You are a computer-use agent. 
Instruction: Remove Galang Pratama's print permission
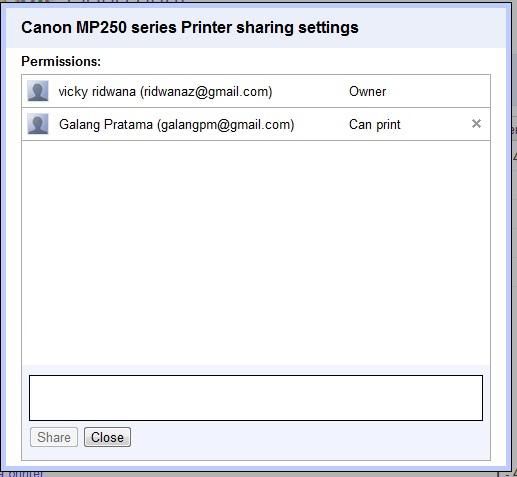(x=476, y=124)
